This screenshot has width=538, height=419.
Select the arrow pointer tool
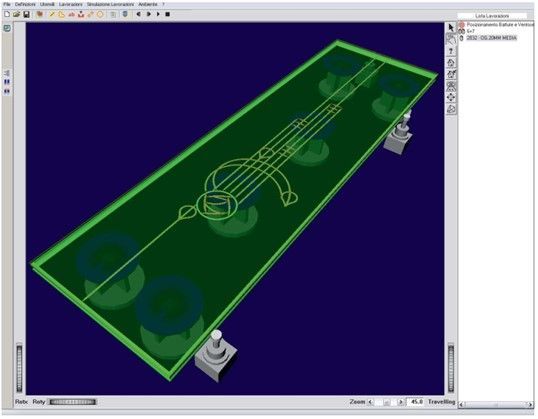(451, 27)
